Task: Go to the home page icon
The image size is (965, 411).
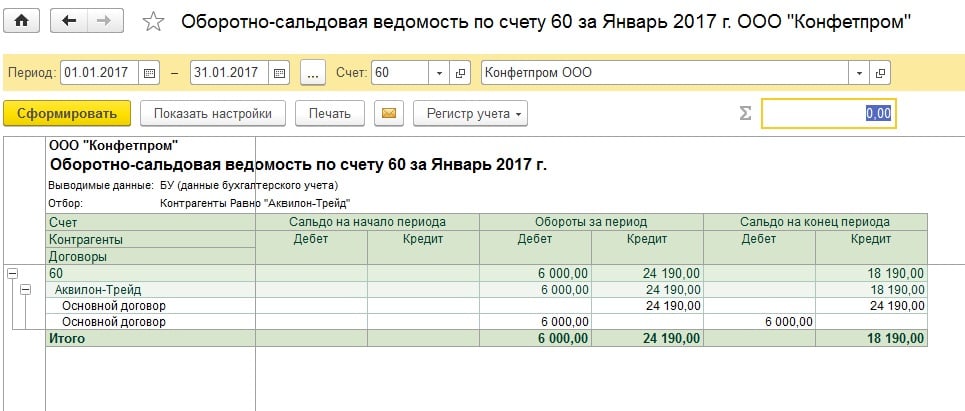Action: [22, 21]
